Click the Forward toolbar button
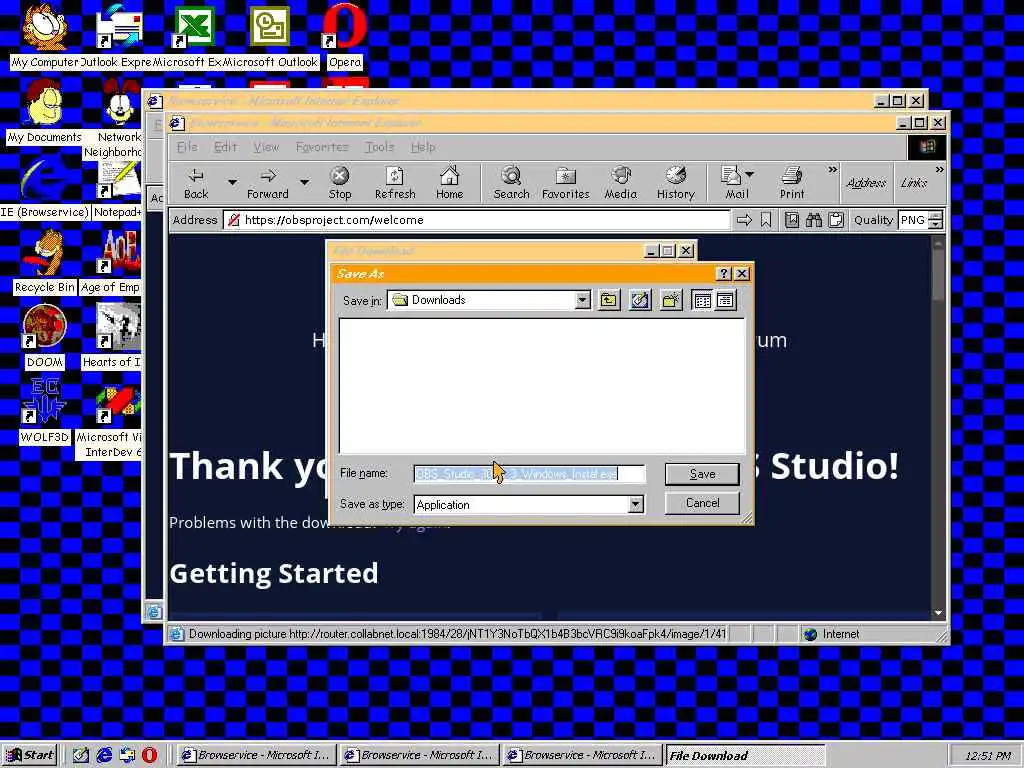Screen dimensions: 1024x768 (x=267, y=183)
